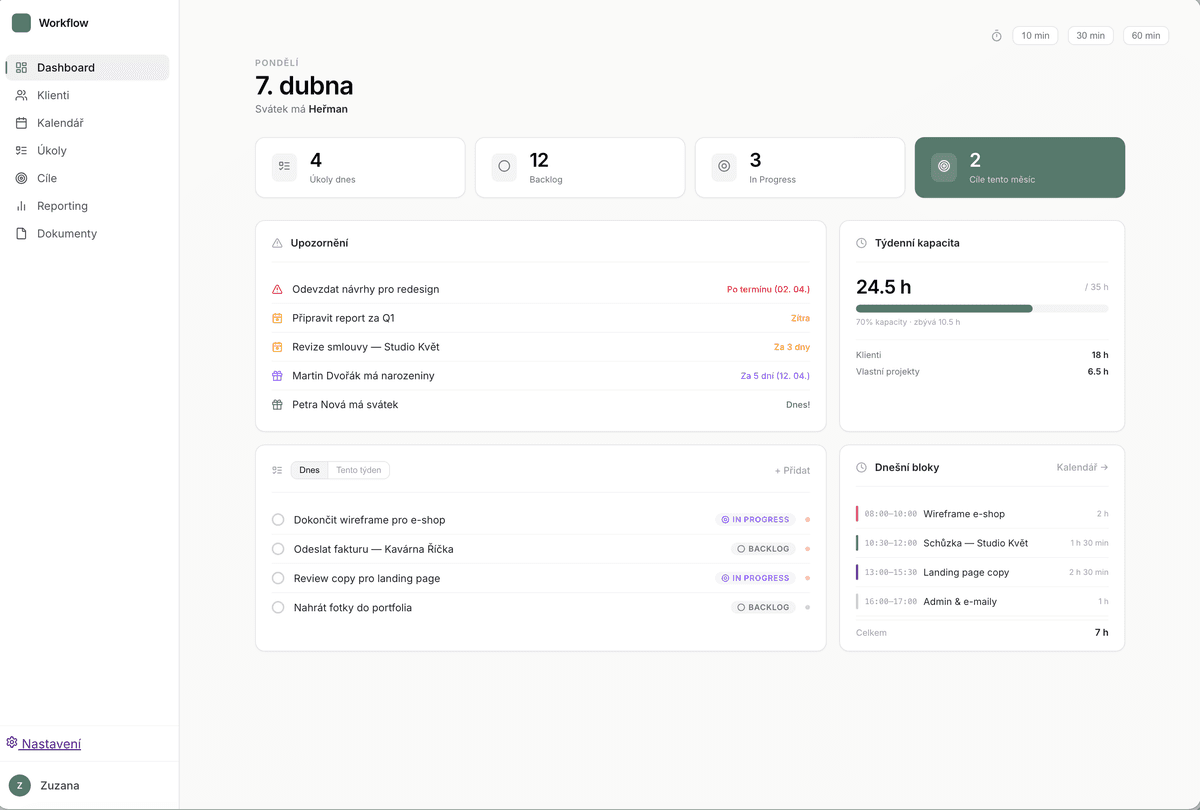
Task: Select the 'Dnes' filter tab
Action: (x=308, y=469)
